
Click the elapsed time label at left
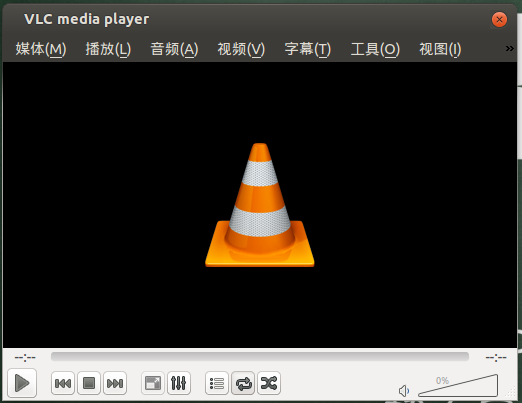pyautogui.click(x=25, y=358)
